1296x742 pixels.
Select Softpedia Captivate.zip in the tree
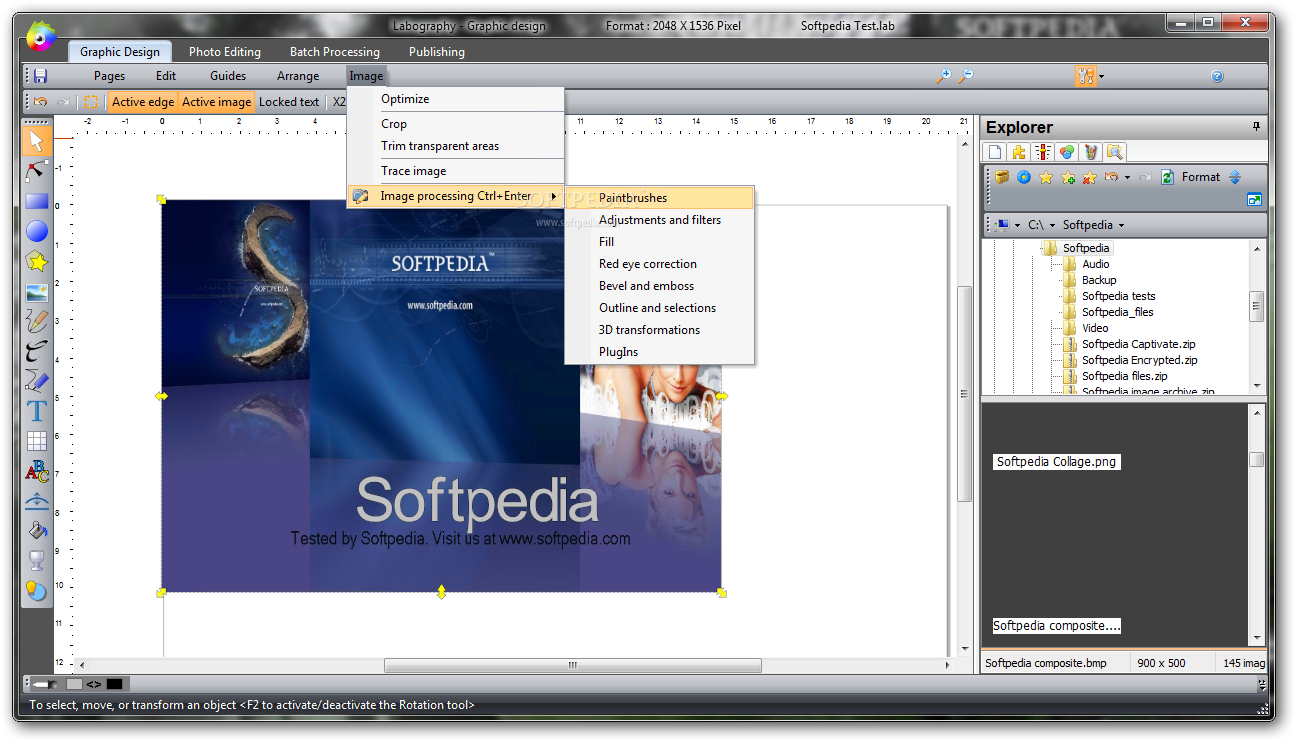pos(1138,344)
